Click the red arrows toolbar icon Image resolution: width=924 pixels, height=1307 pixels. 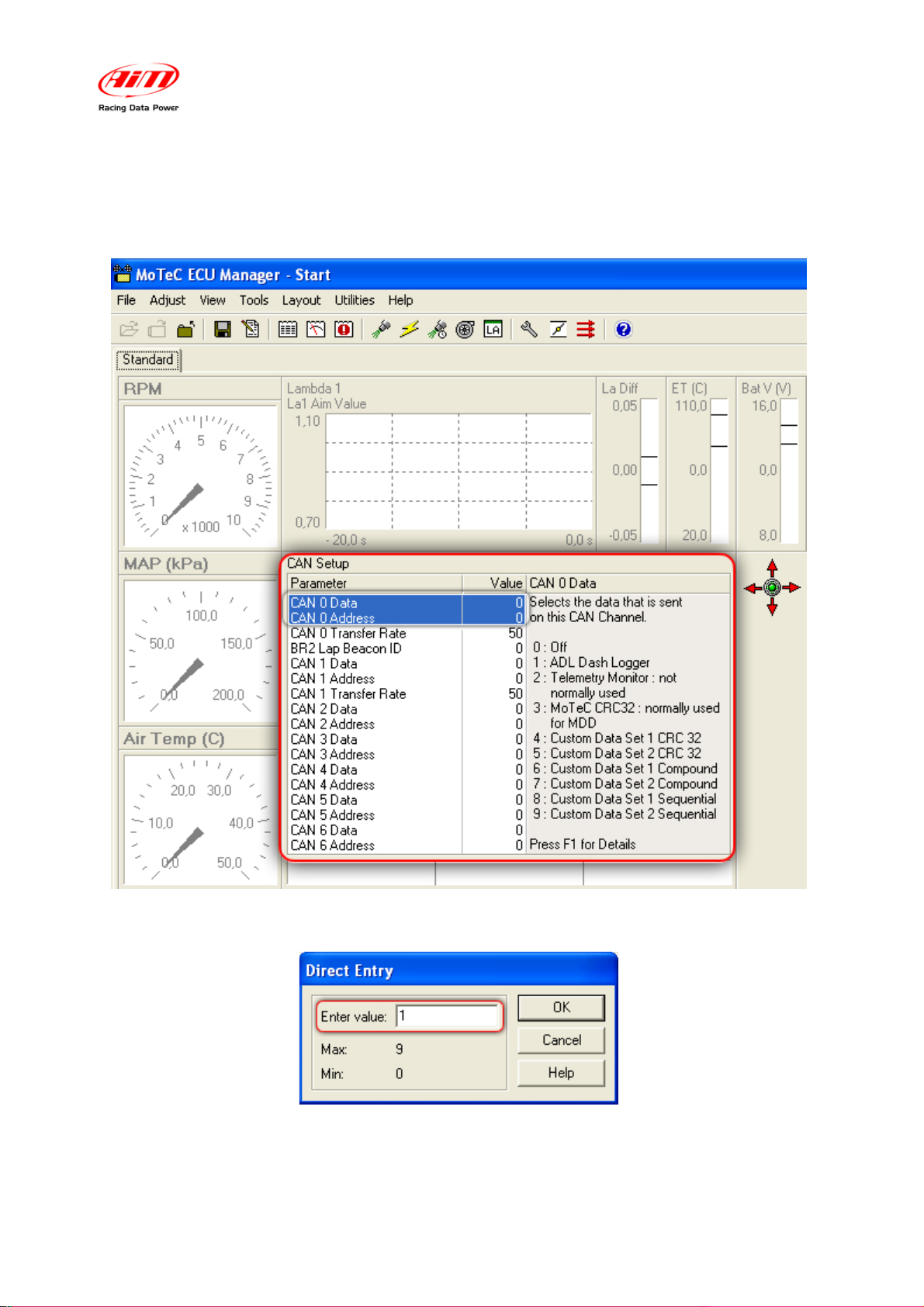tap(586, 330)
